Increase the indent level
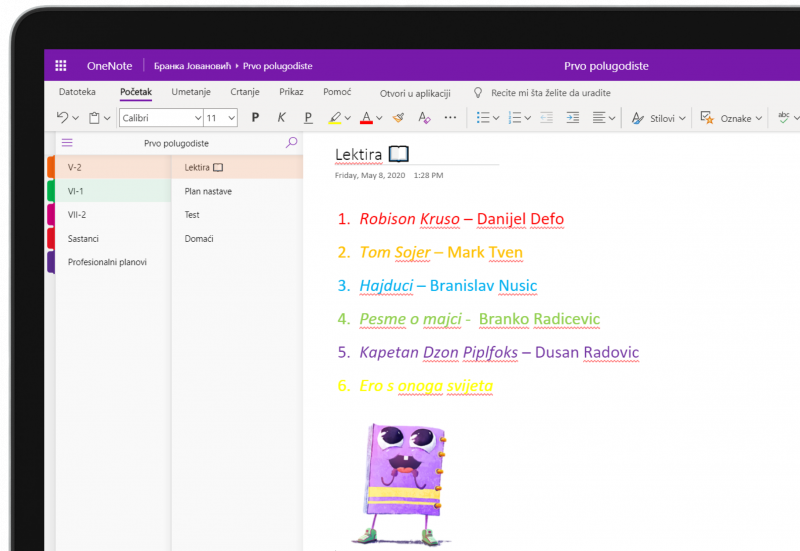Screen dimensions: 800x551 tap(573, 118)
